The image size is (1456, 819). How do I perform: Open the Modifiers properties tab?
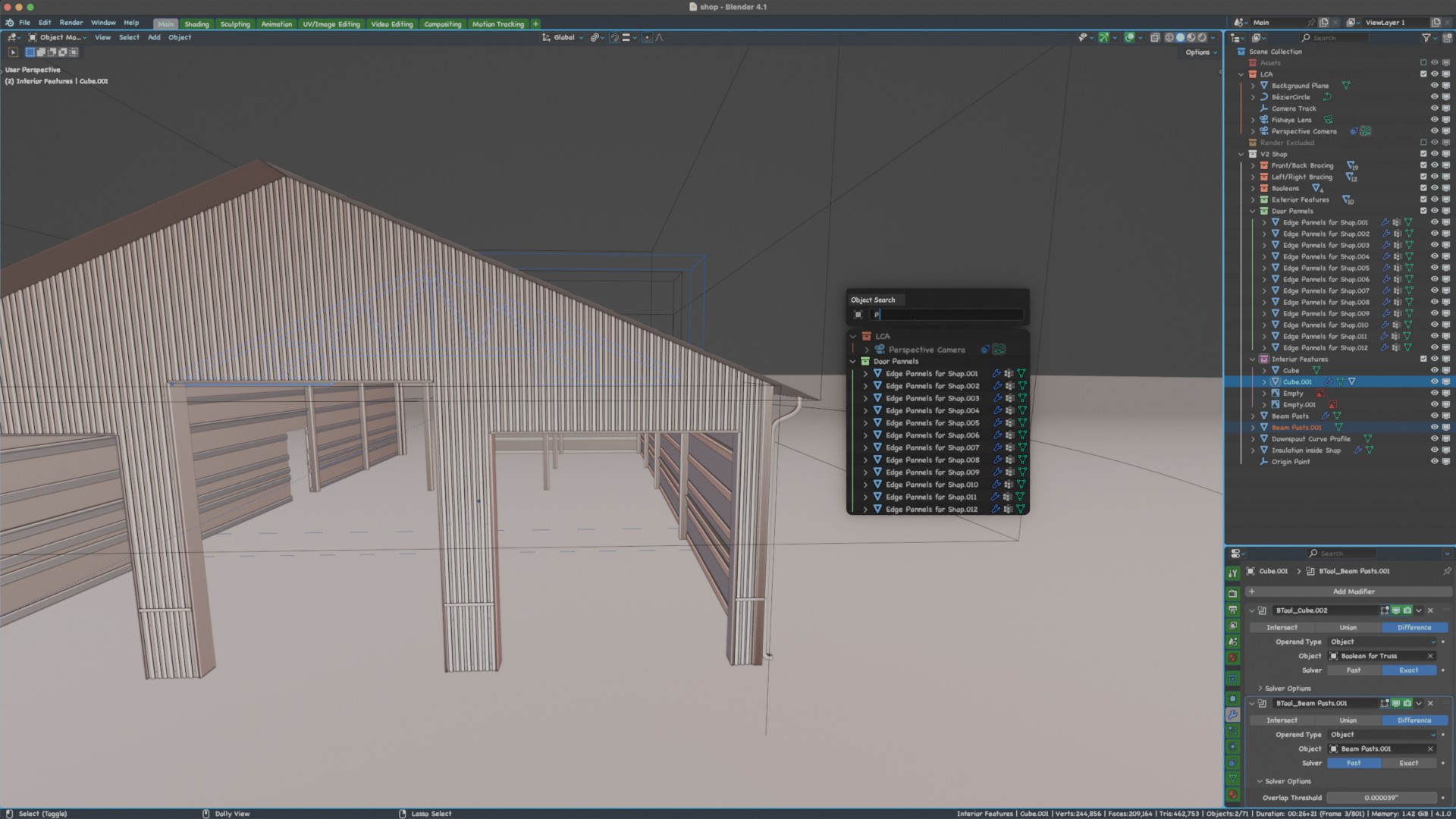point(1233,715)
